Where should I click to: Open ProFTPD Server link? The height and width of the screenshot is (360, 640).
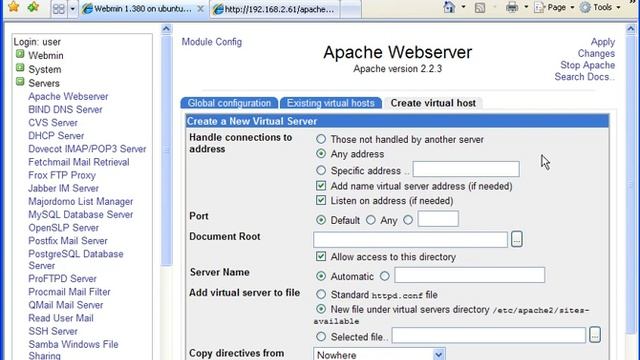(x=62, y=279)
